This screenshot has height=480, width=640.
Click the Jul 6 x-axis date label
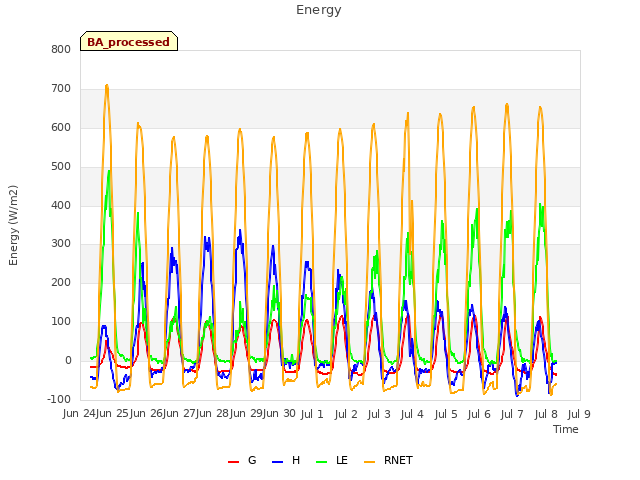tap(479, 414)
